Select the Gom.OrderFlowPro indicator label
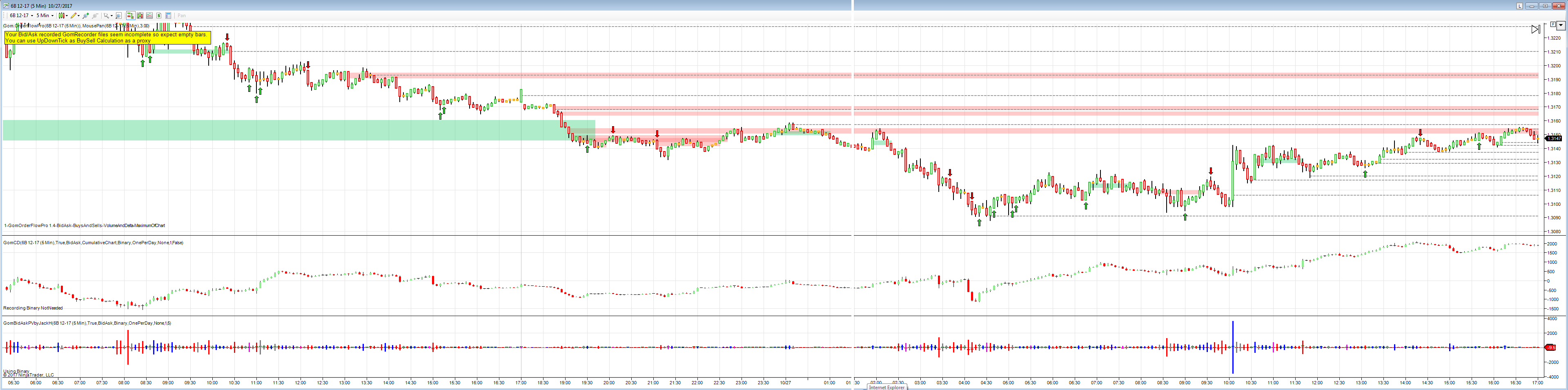 click(76, 26)
